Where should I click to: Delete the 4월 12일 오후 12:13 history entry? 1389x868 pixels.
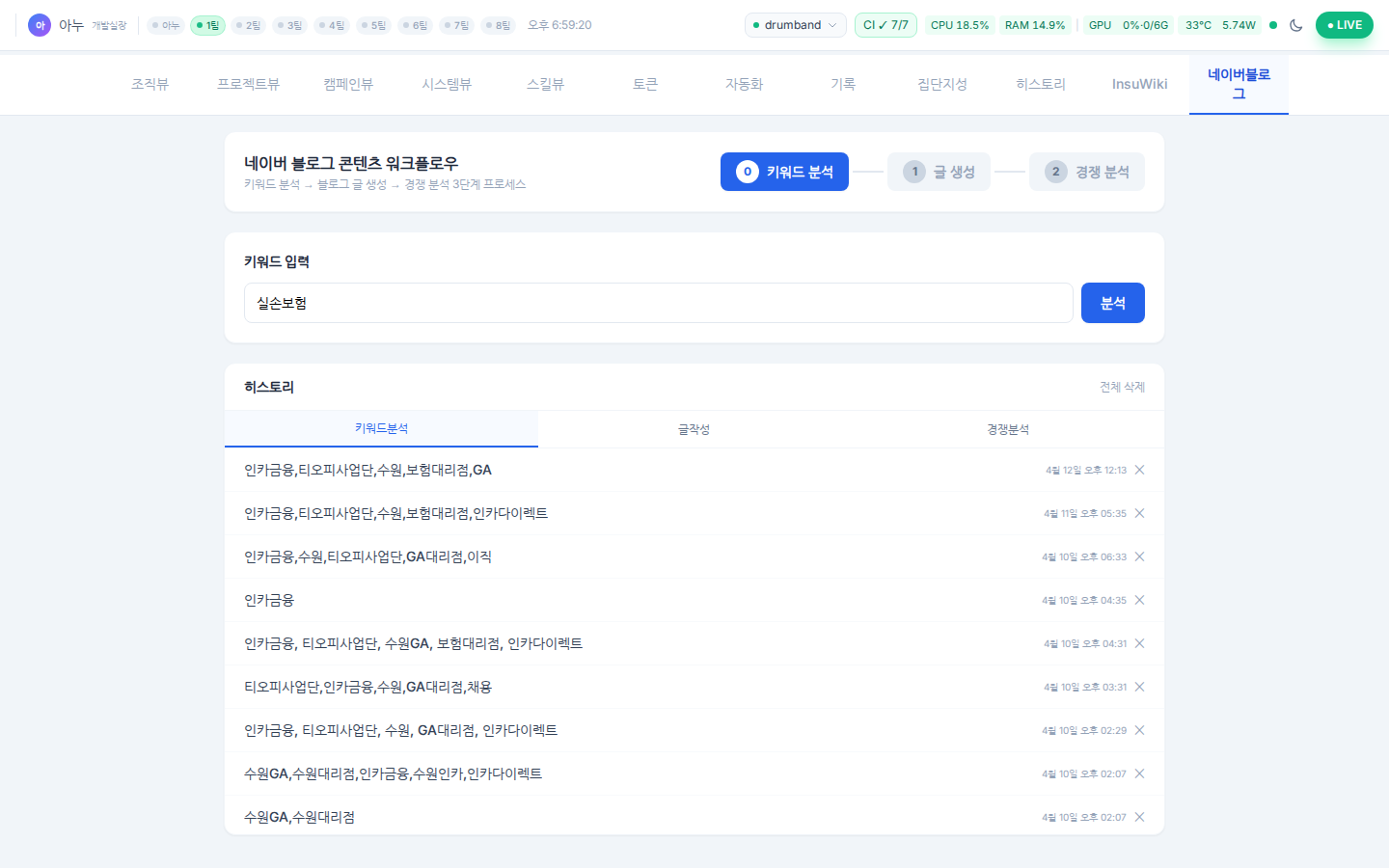[x=1139, y=470]
